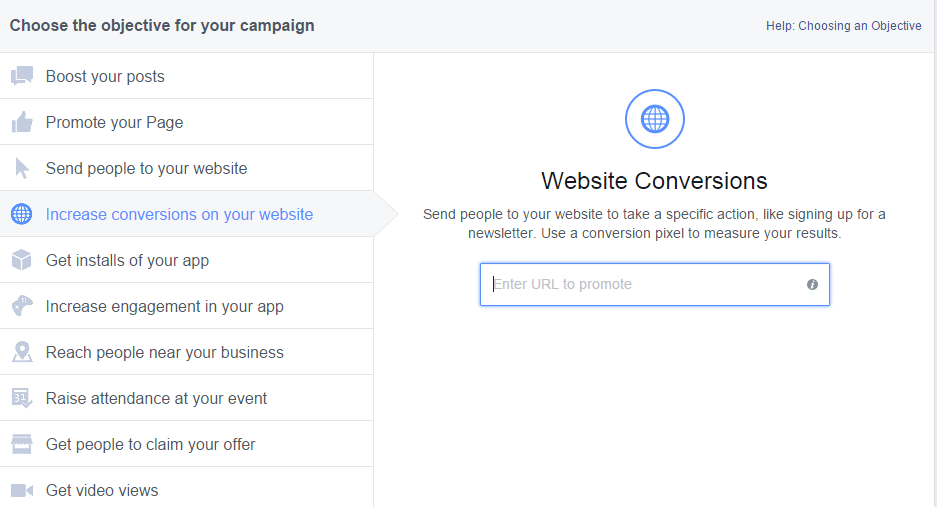This screenshot has width=937, height=507.
Task: Click the game controller app engagement icon
Action: click(22, 306)
